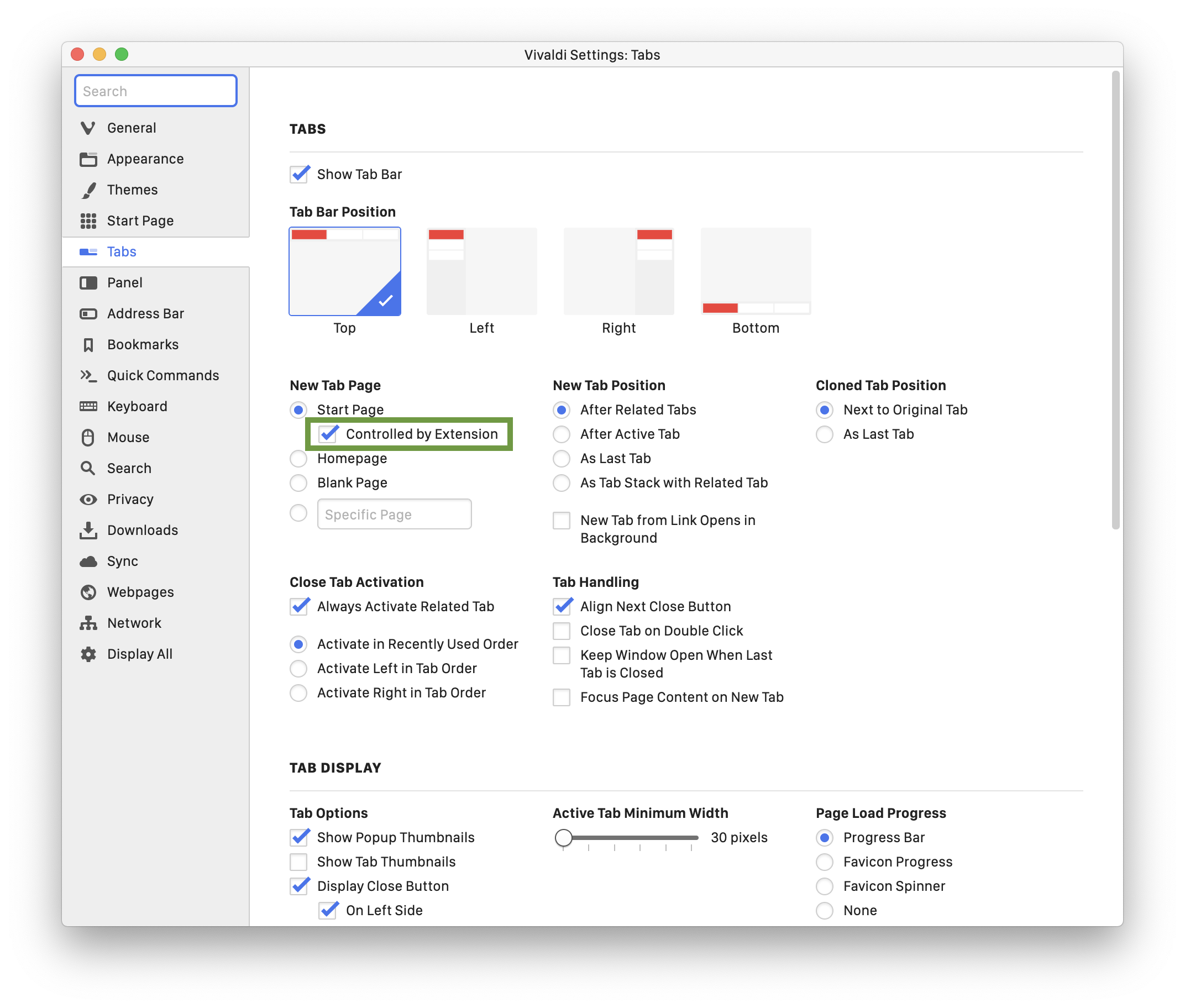Click the Appearance window icon
Viewport: 1185px width, 1008px height.
coord(88,159)
